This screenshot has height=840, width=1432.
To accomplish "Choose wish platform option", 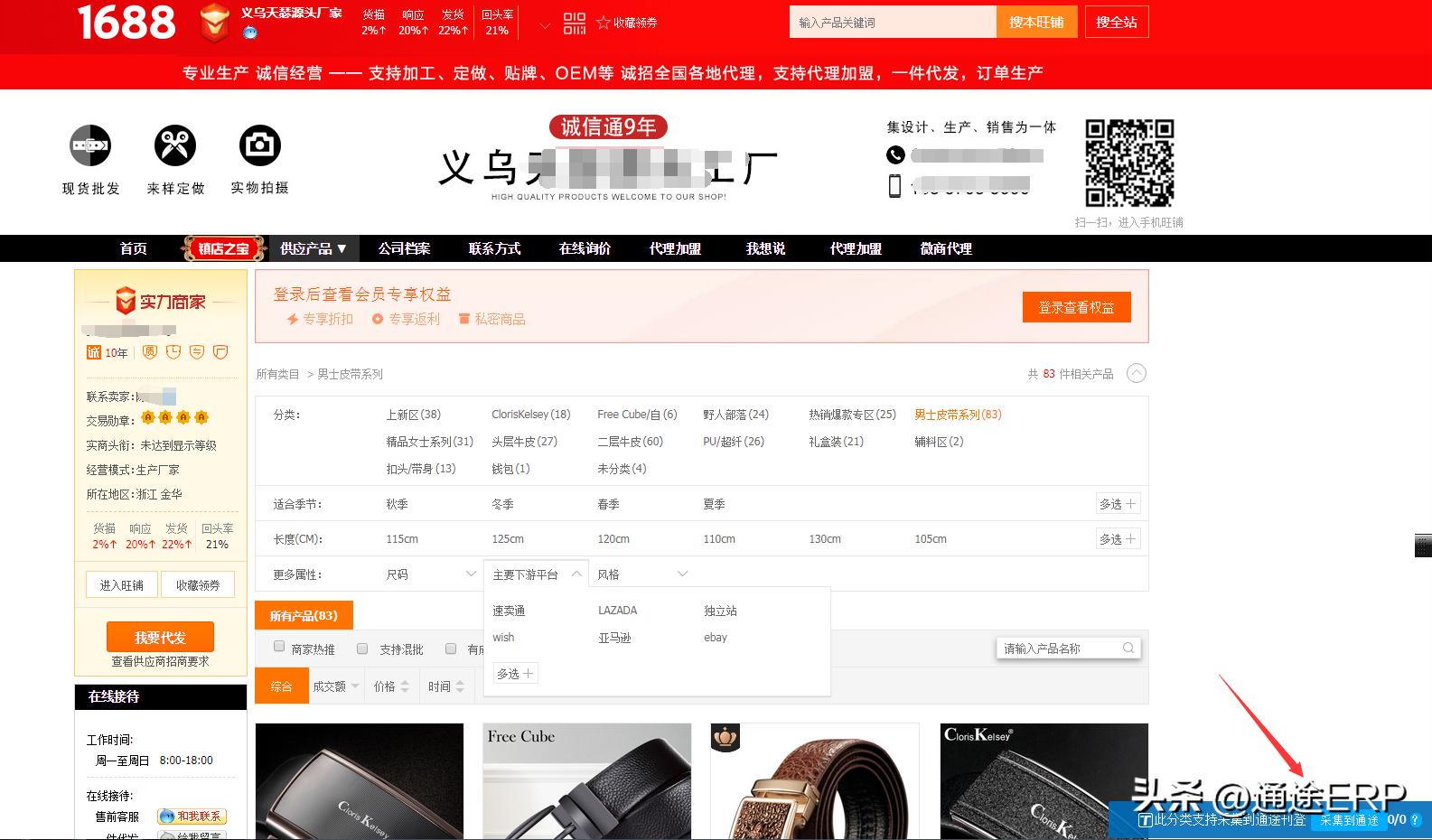I will pos(503,638).
